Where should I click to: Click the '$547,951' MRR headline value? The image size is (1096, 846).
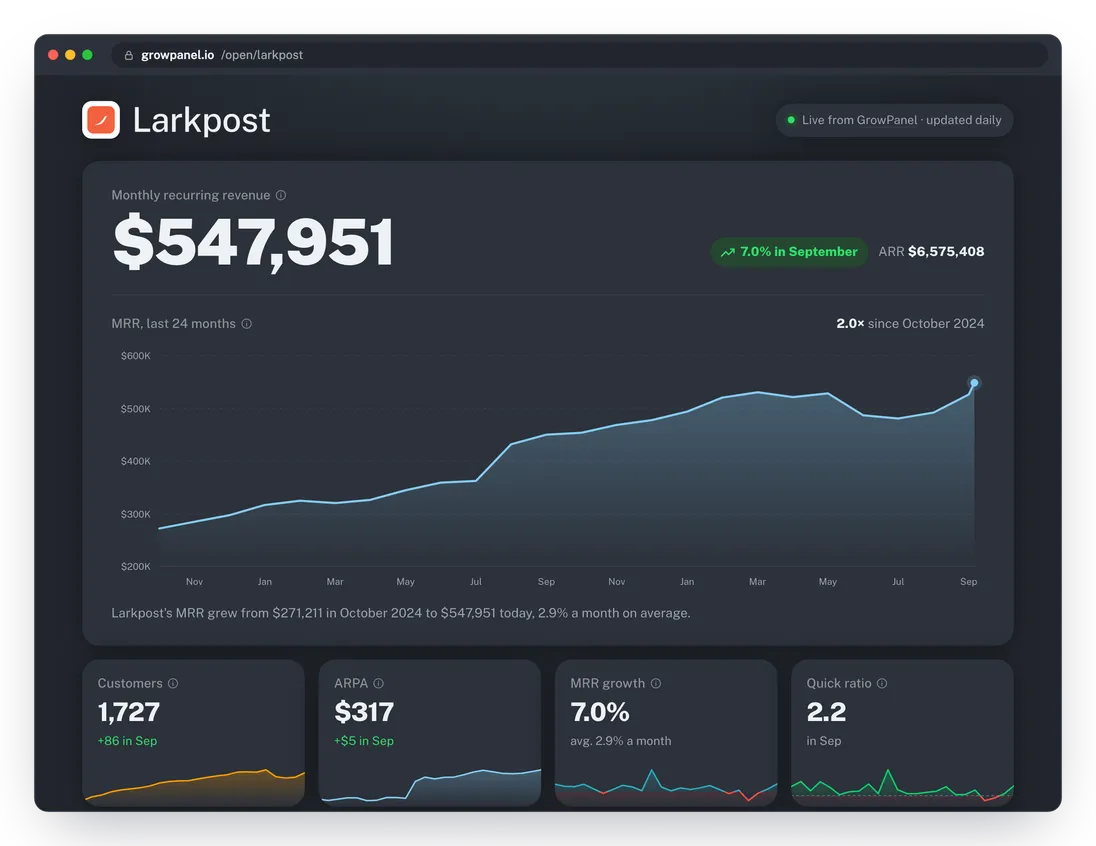click(253, 242)
